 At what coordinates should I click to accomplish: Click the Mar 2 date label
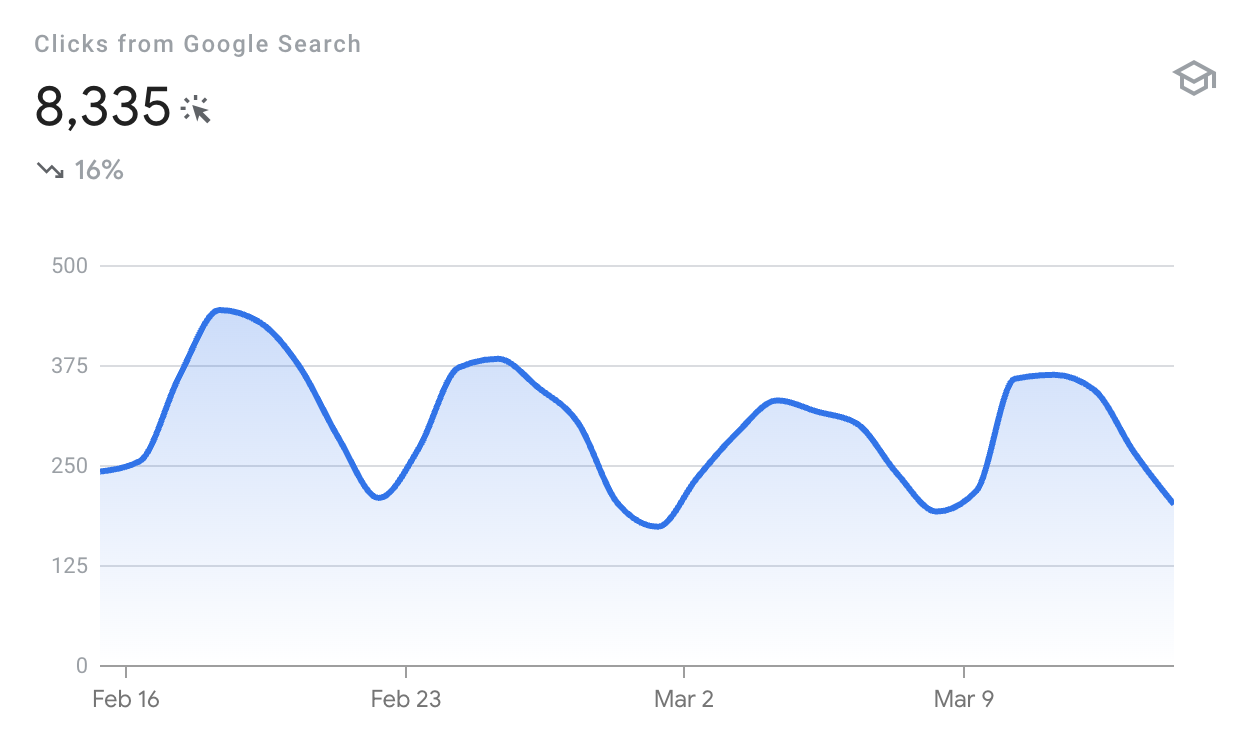[684, 699]
